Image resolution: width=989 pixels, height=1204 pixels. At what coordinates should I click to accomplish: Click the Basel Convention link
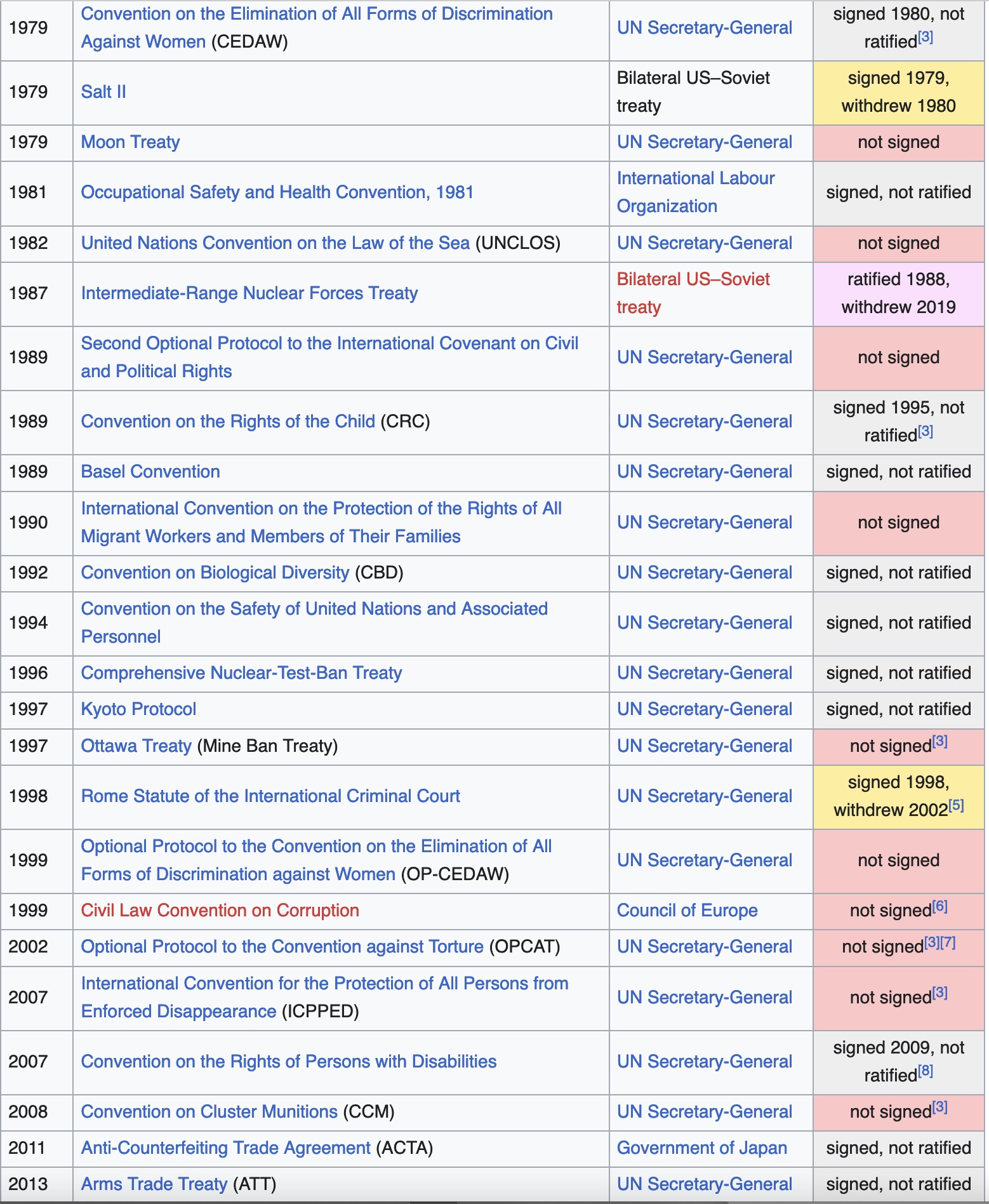pyautogui.click(x=150, y=472)
